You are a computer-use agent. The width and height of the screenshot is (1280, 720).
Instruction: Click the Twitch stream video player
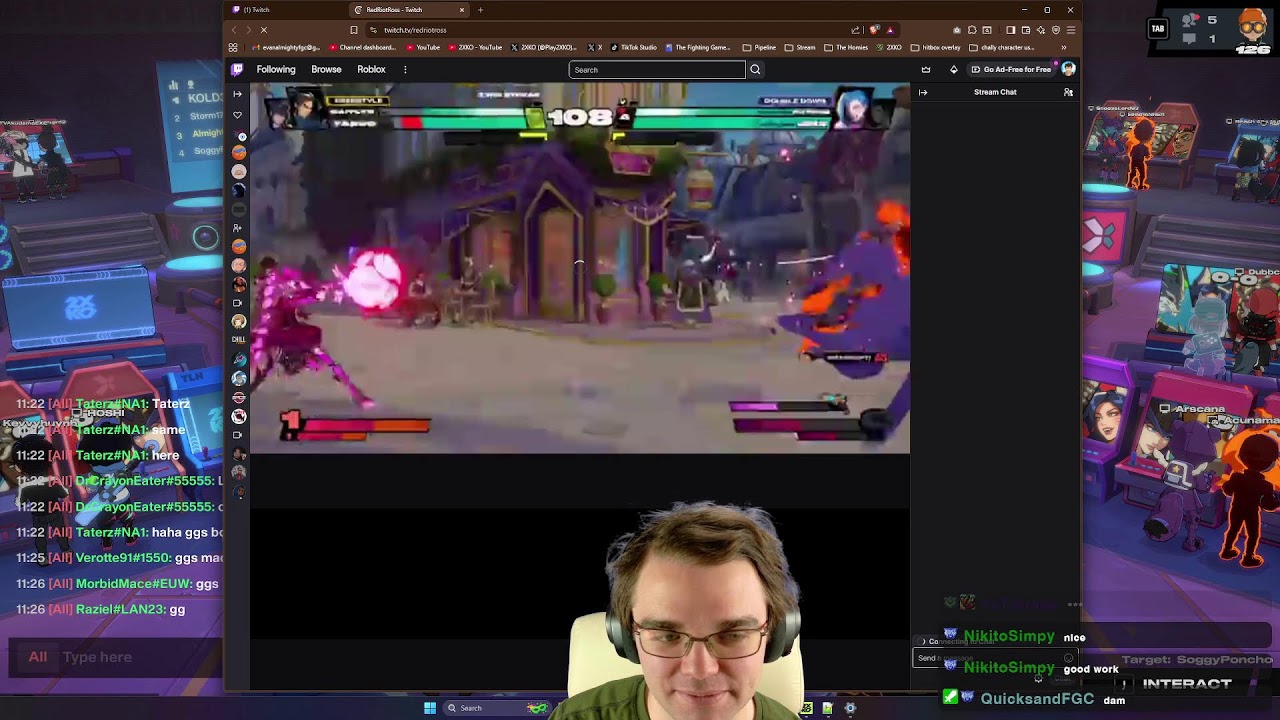580,268
